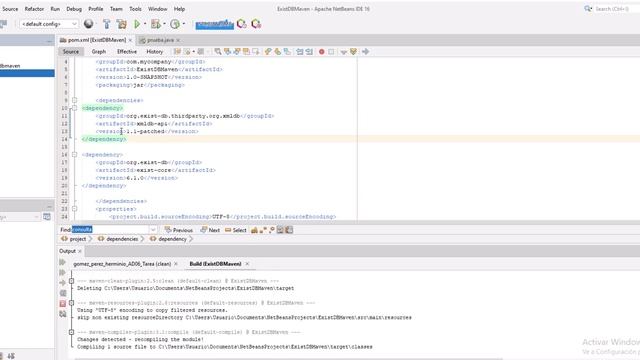Switch to the History view tab
Viewport: 640px width, 360px height.
tap(155, 52)
